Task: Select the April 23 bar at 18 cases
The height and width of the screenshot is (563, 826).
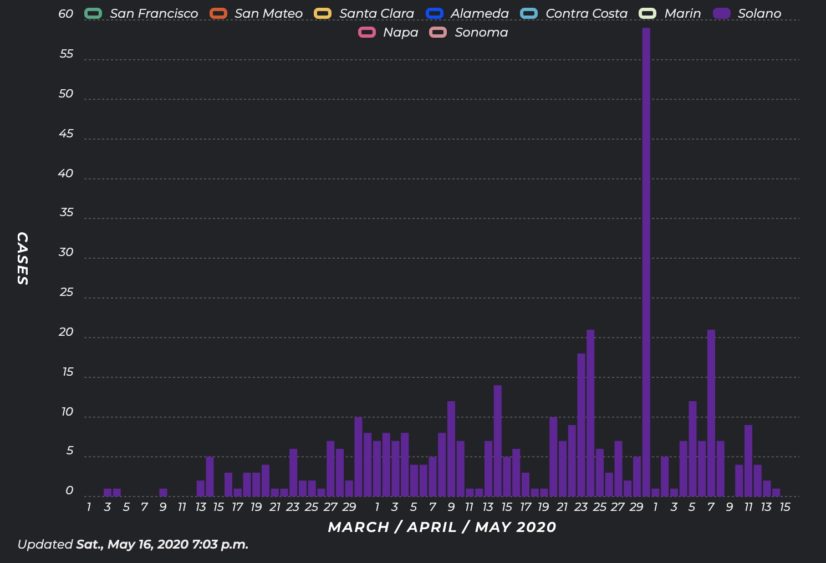Action: (581, 425)
